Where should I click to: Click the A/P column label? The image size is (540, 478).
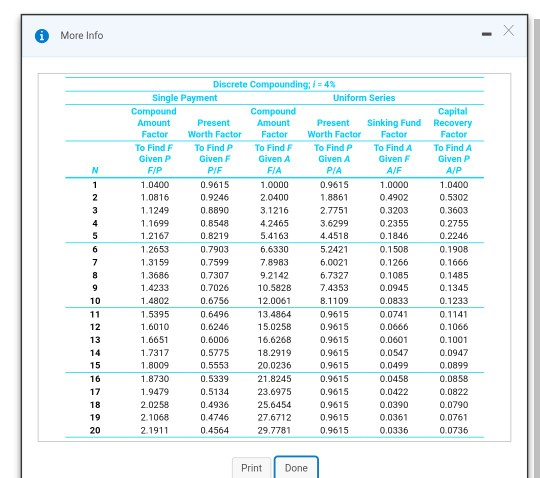[454, 170]
